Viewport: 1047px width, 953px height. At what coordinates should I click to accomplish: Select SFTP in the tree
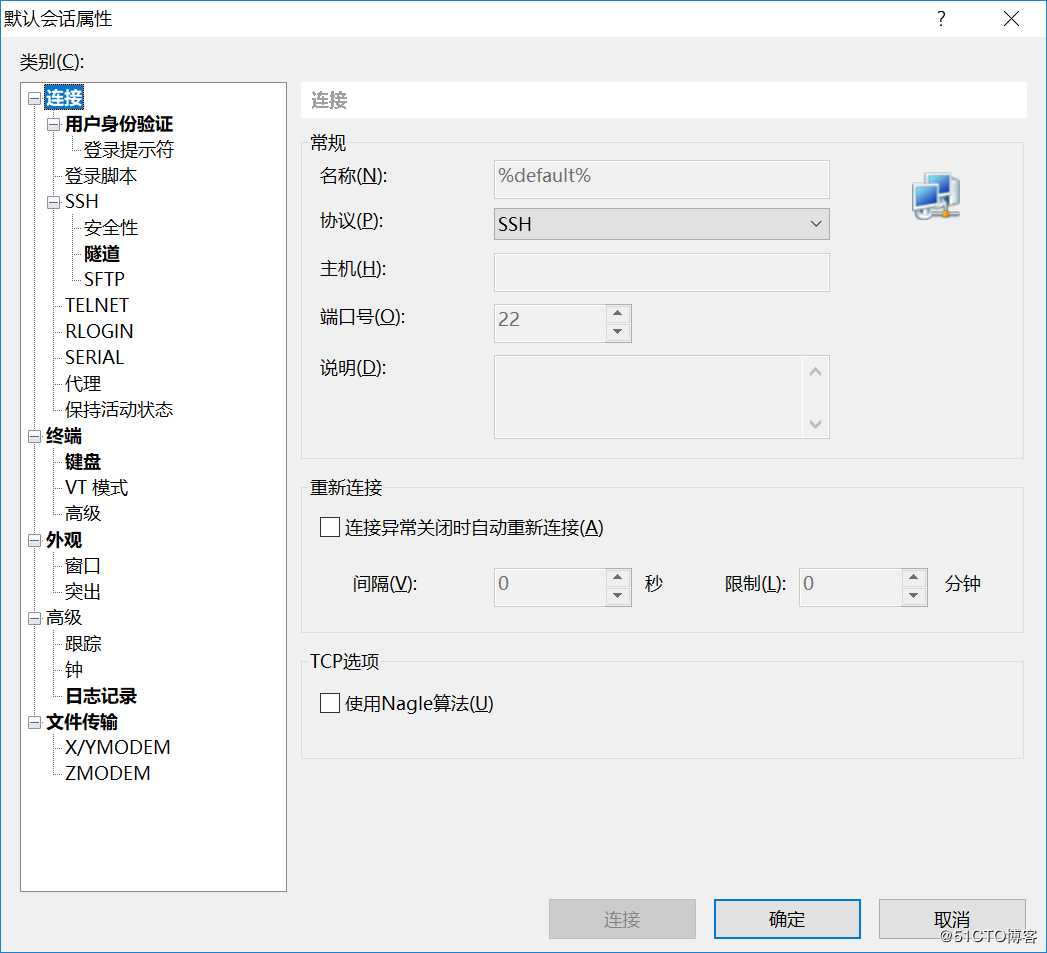point(104,279)
